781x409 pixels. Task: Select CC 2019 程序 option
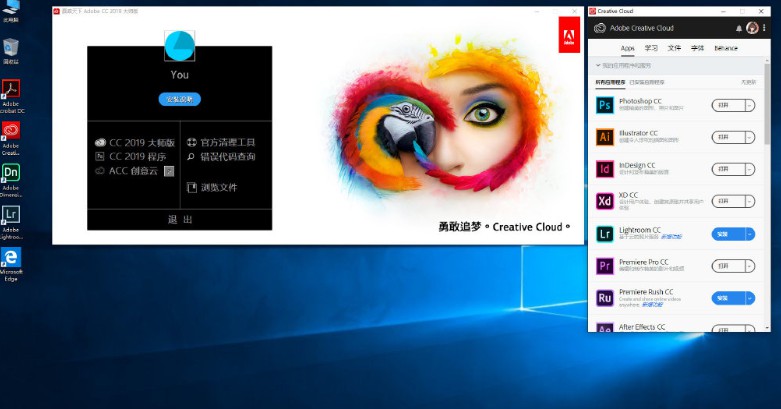coord(130,156)
